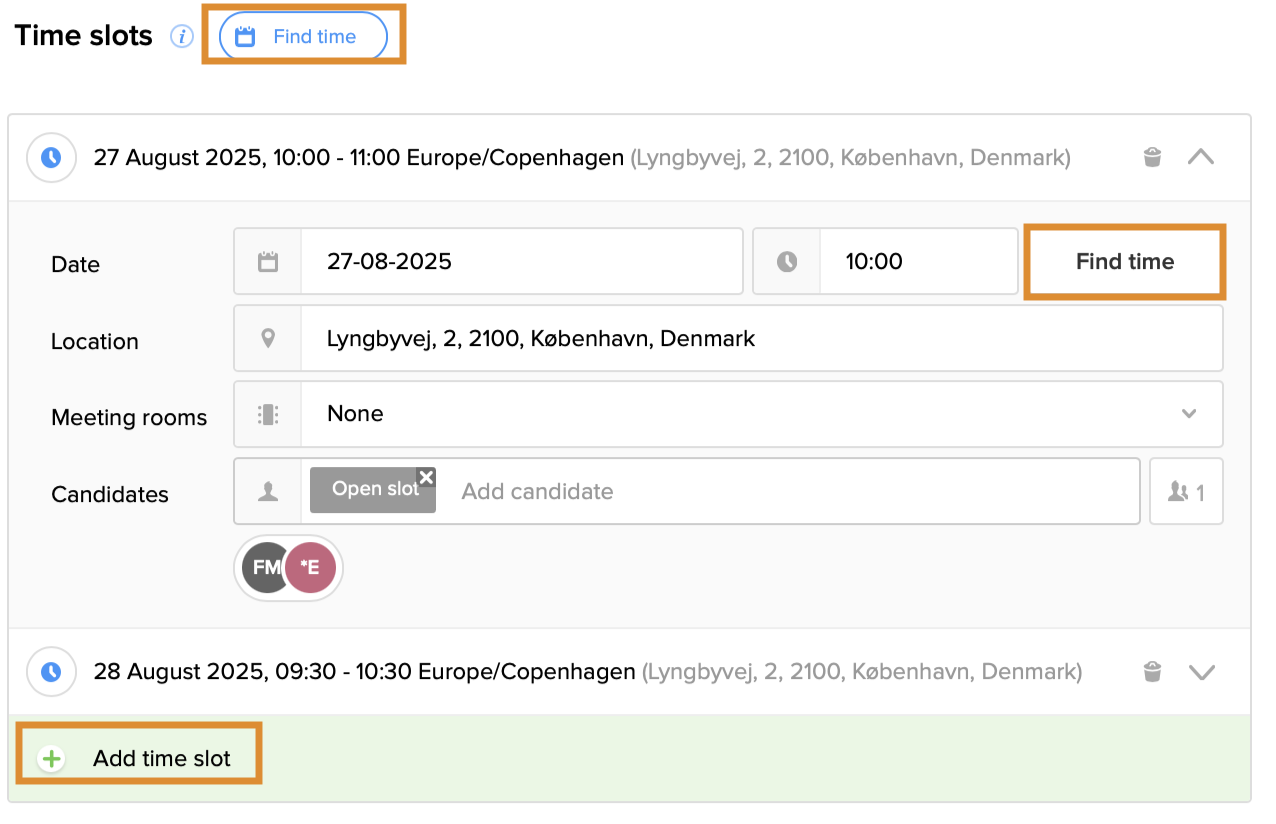Click the calendar icon in the Date field
This screenshot has height=824, width=1276.
267,261
